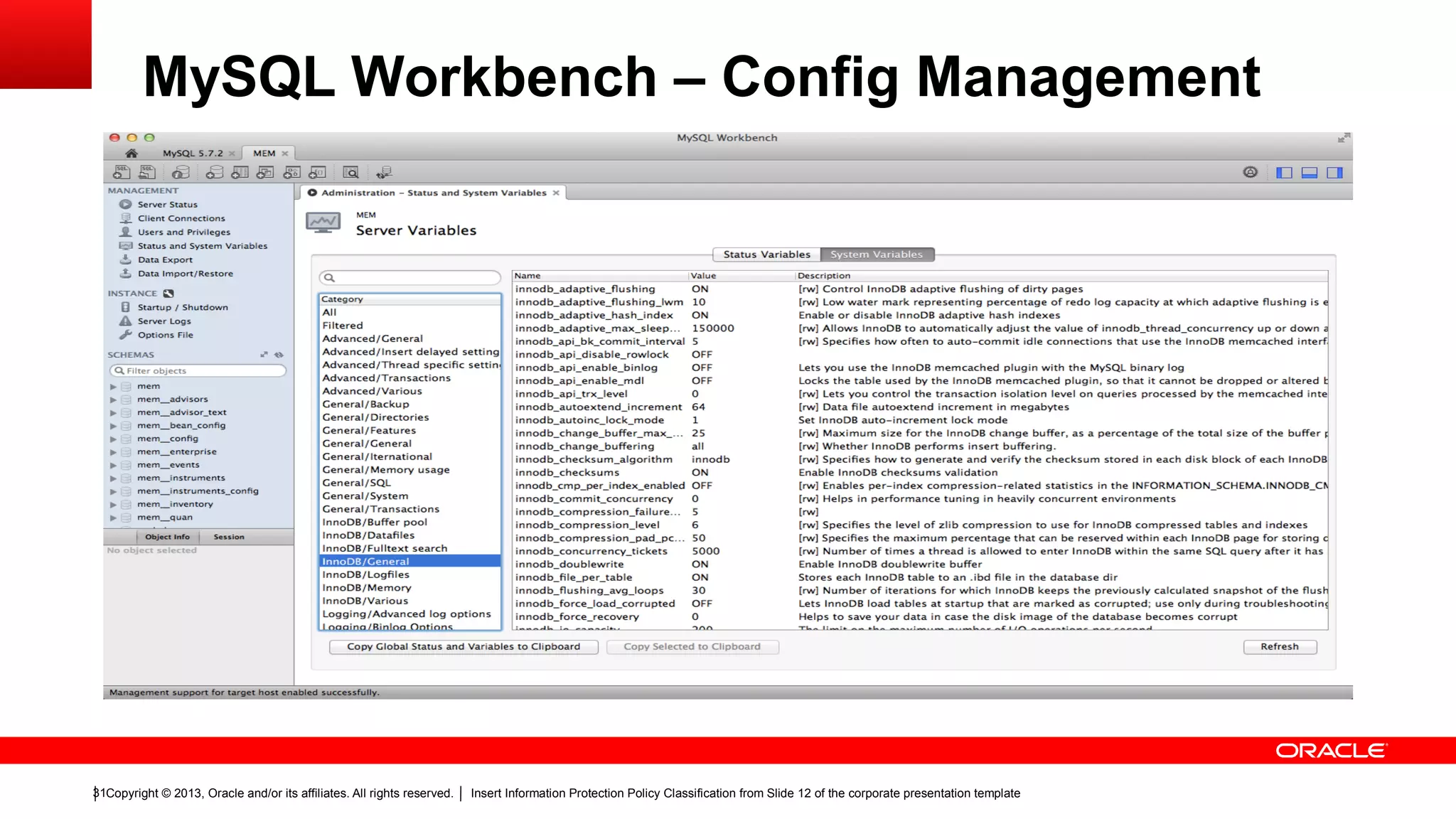Create a new function toolbar icon
Viewport: 1456px width, 819px height.
click(317, 172)
